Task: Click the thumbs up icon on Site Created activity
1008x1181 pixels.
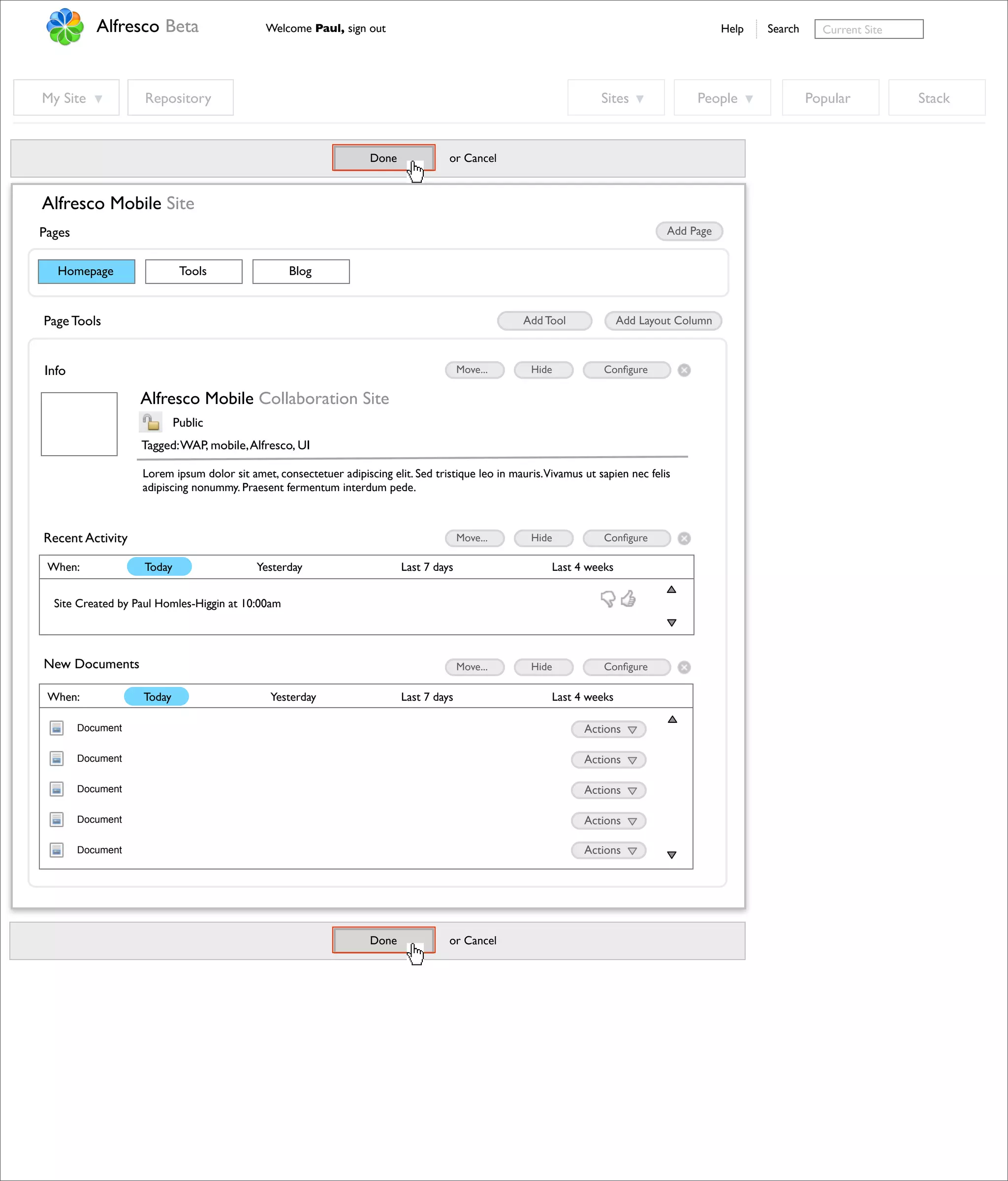Action: [x=629, y=598]
